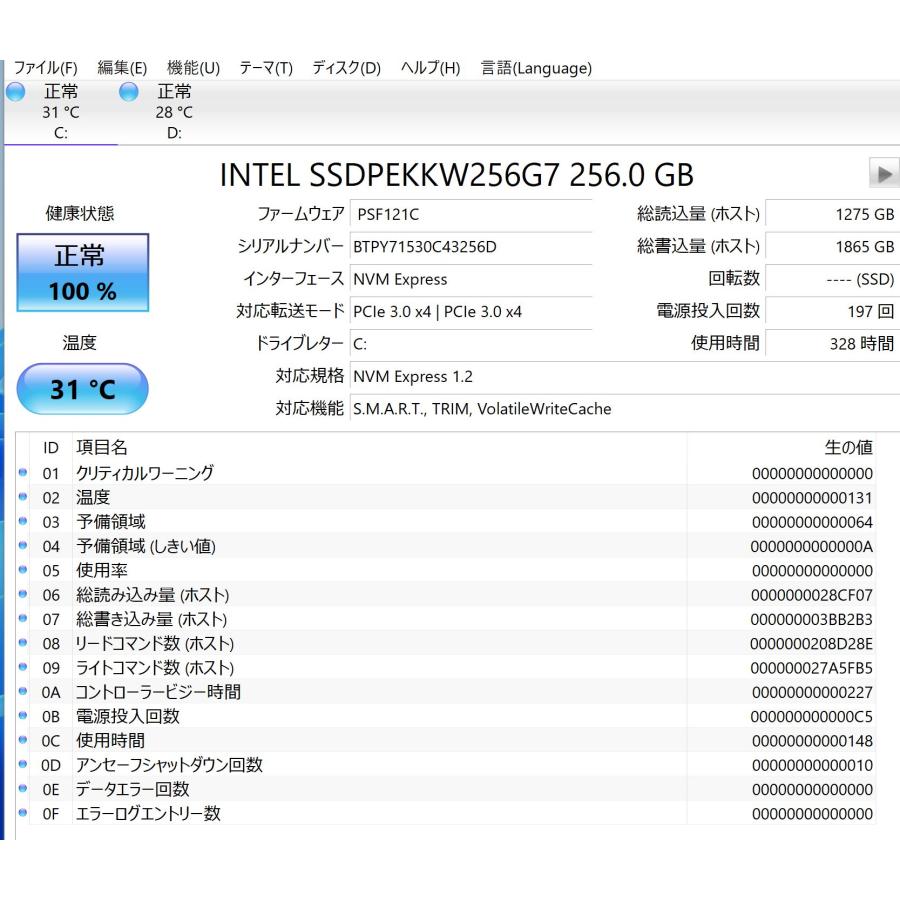Screen dimensions: 900x900
Task: Click the features field S.M.A.R.T., TRIM
Action: tap(624, 409)
